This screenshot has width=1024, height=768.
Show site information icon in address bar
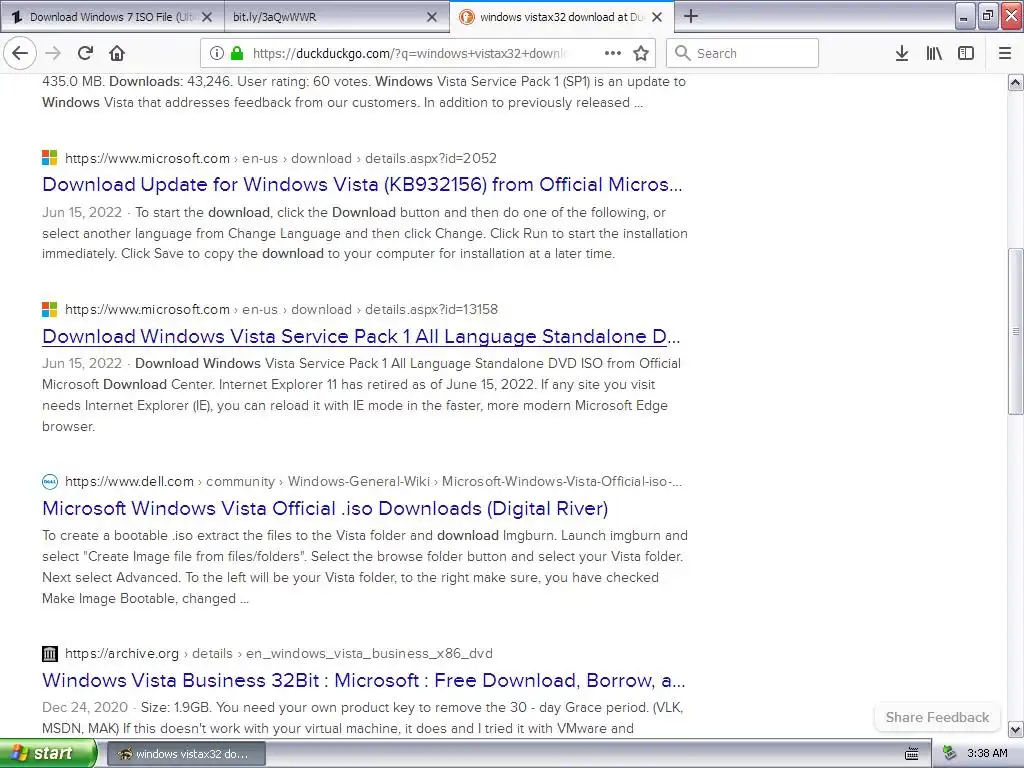coord(217,54)
